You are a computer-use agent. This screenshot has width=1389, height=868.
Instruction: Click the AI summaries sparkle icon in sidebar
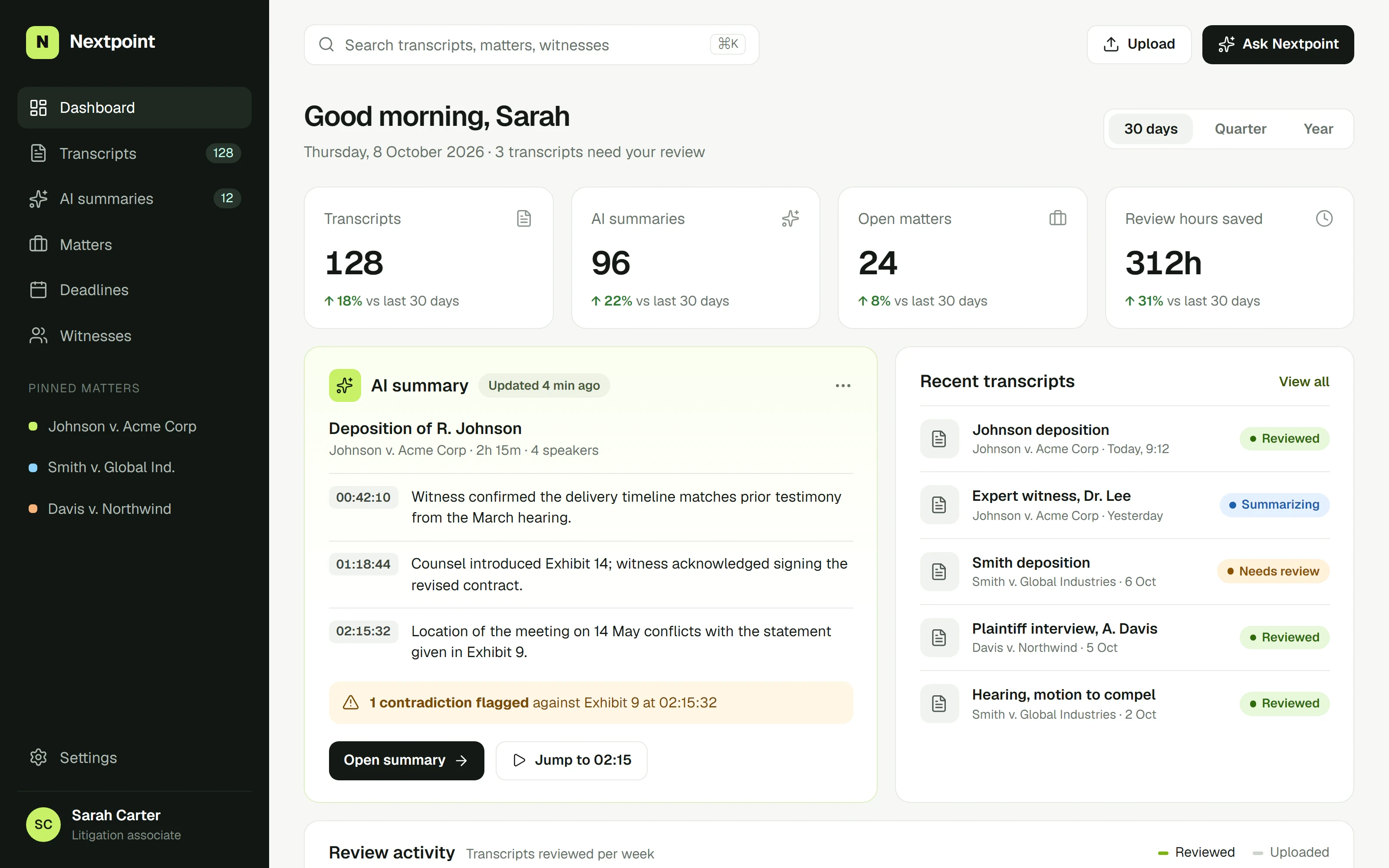(x=38, y=199)
